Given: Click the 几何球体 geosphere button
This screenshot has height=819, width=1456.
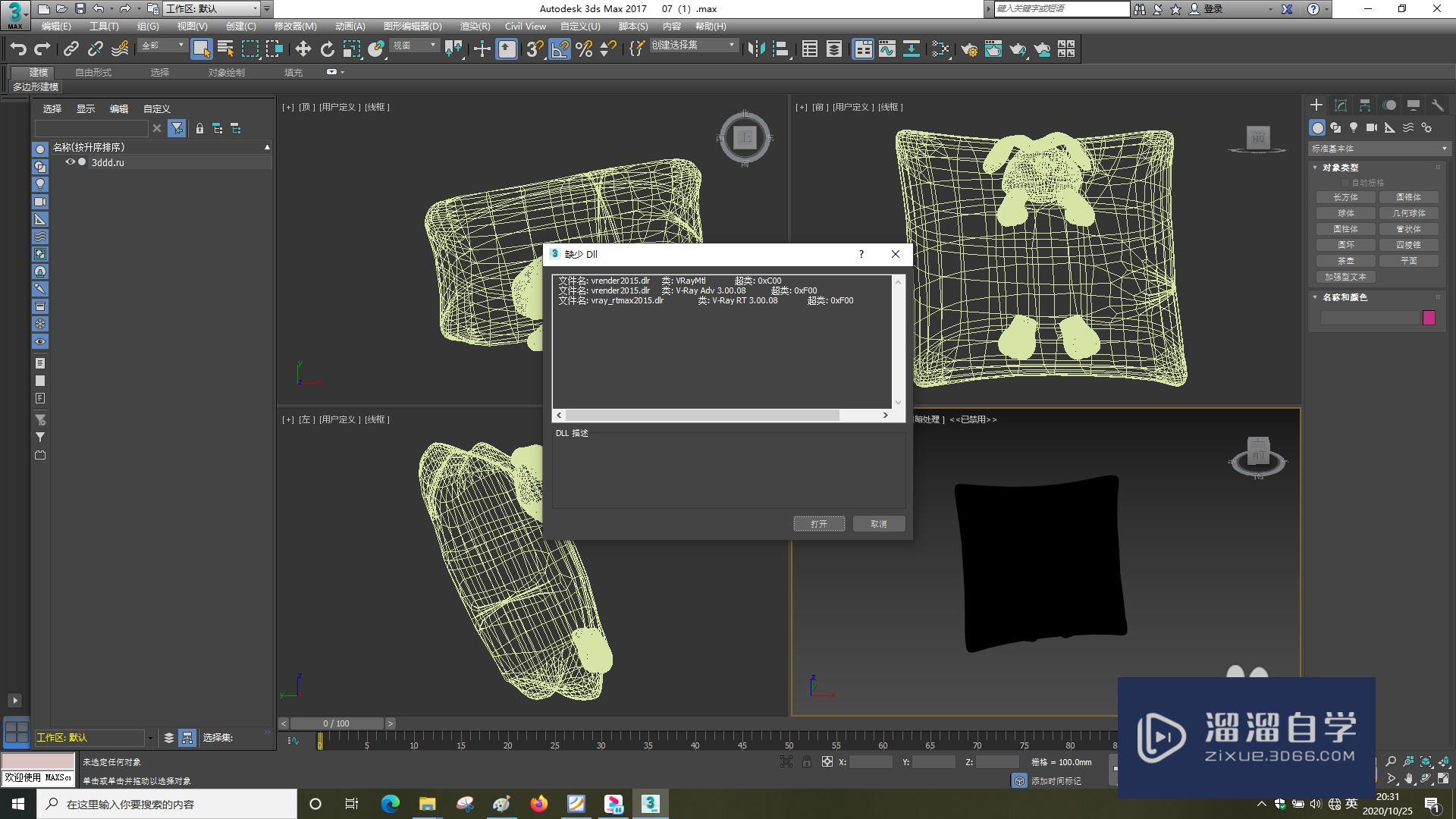Looking at the screenshot, I should pyautogui.click(x=1409, y=213).
